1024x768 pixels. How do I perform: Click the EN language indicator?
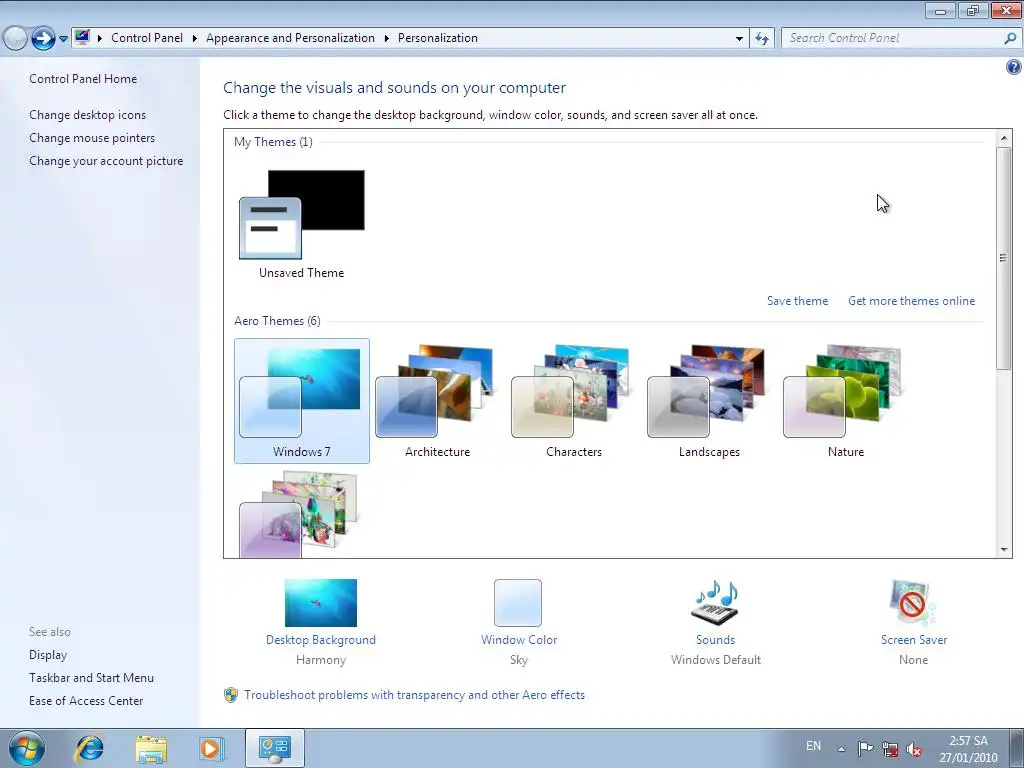pos(813,746)
